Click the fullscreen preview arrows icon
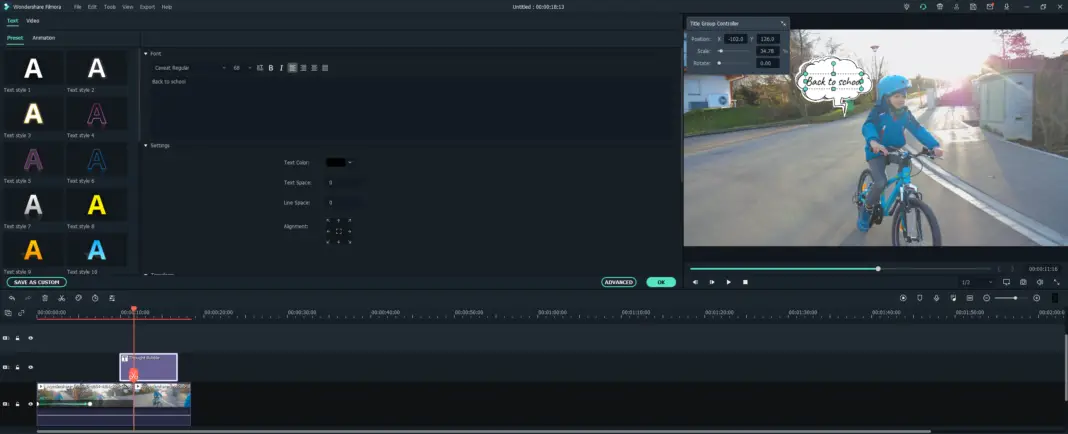This screenshot has height=434, width=1068. click(x=1056, y=282)
